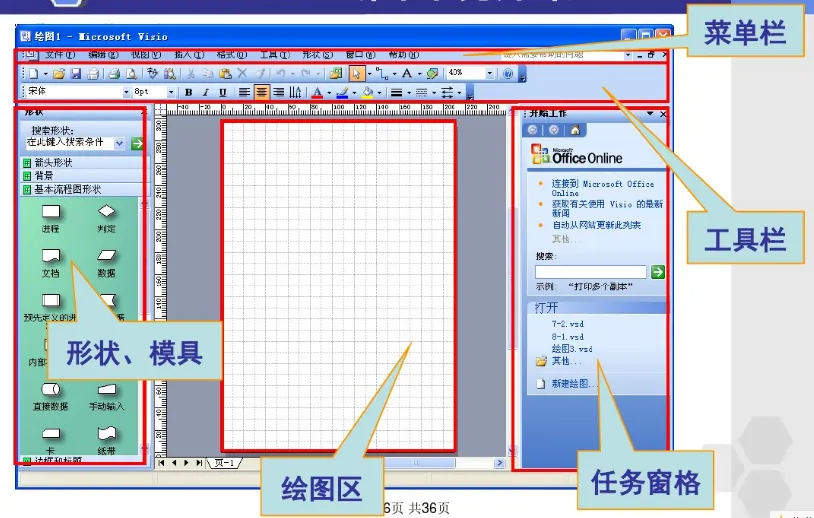The image size is (814, 518).
Task: Select the 文档 document shape
Action: point(51,263)
